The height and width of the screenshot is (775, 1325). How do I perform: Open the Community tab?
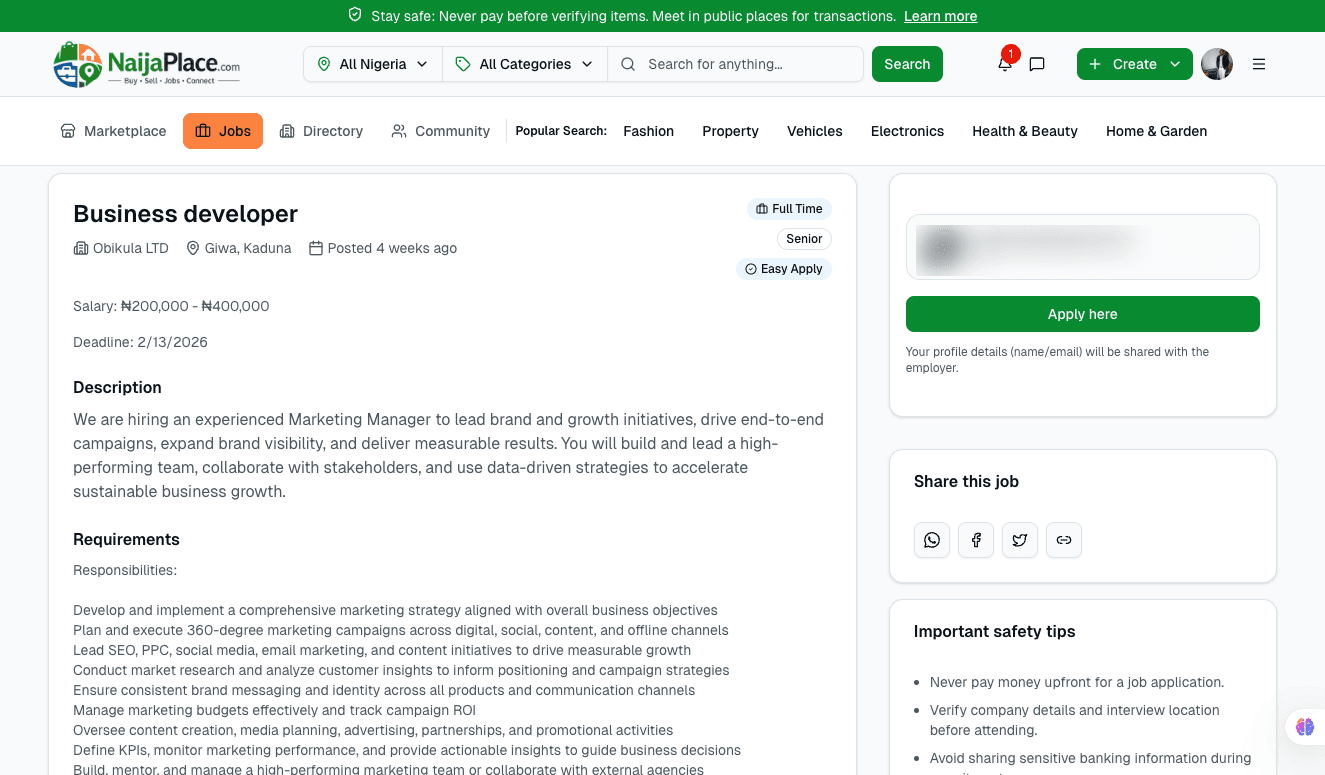coord(440,131)
